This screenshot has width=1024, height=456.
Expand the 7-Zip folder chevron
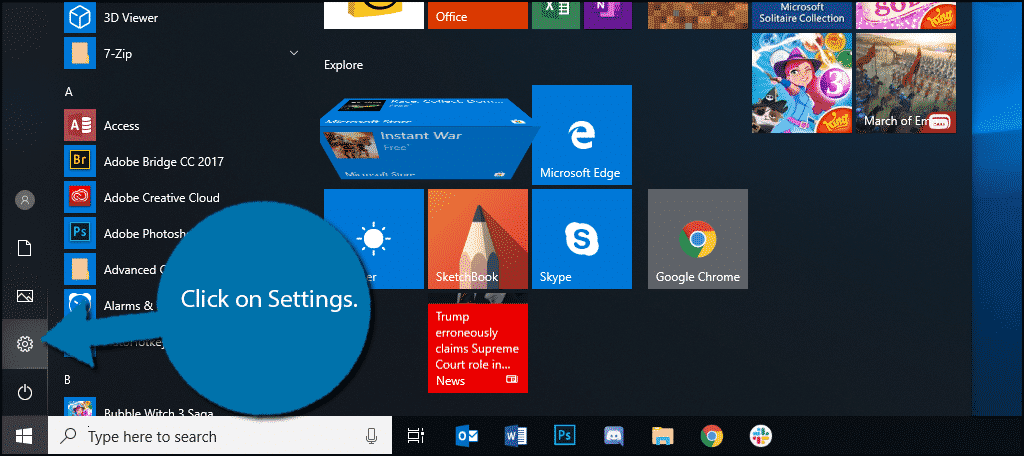pyautogui.click(x=294, y=53)
